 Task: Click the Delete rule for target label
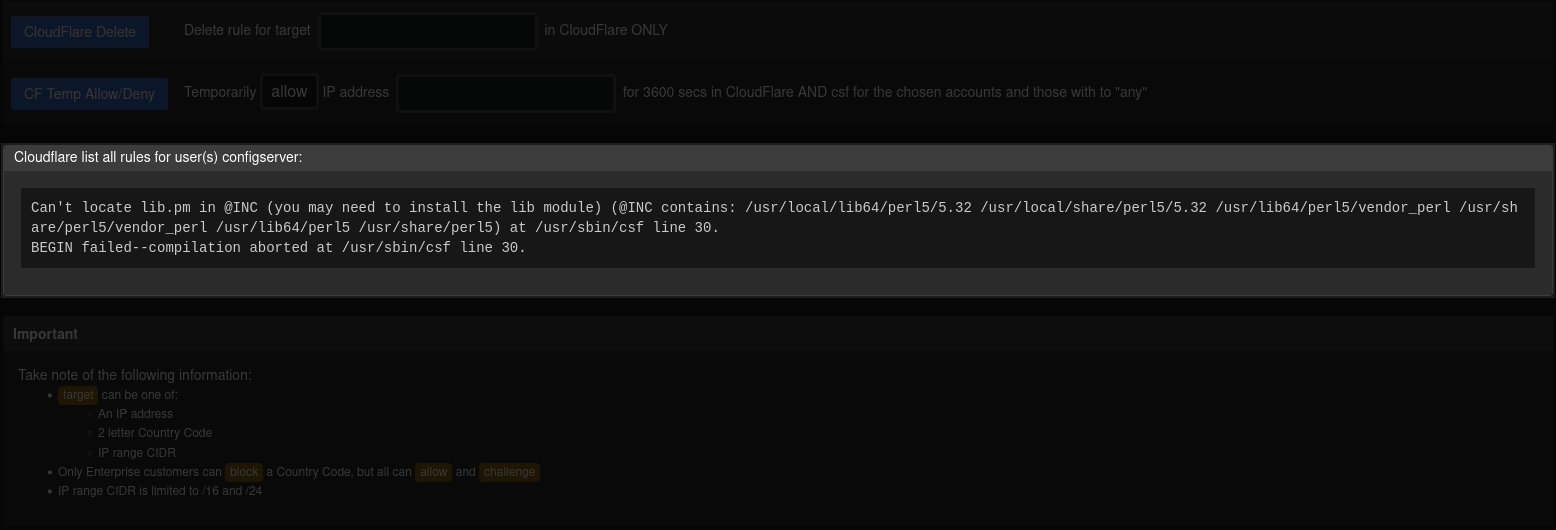(247, 30)
